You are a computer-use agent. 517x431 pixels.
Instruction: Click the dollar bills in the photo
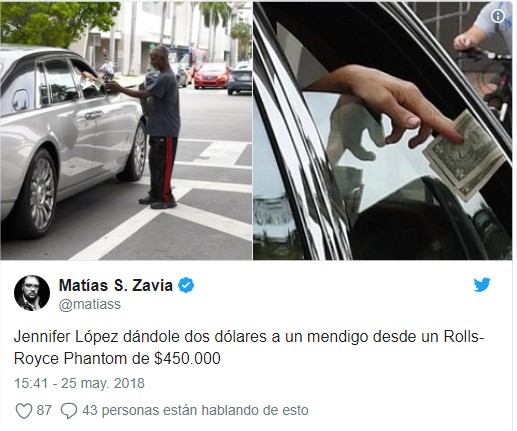[x=466, y=157]
